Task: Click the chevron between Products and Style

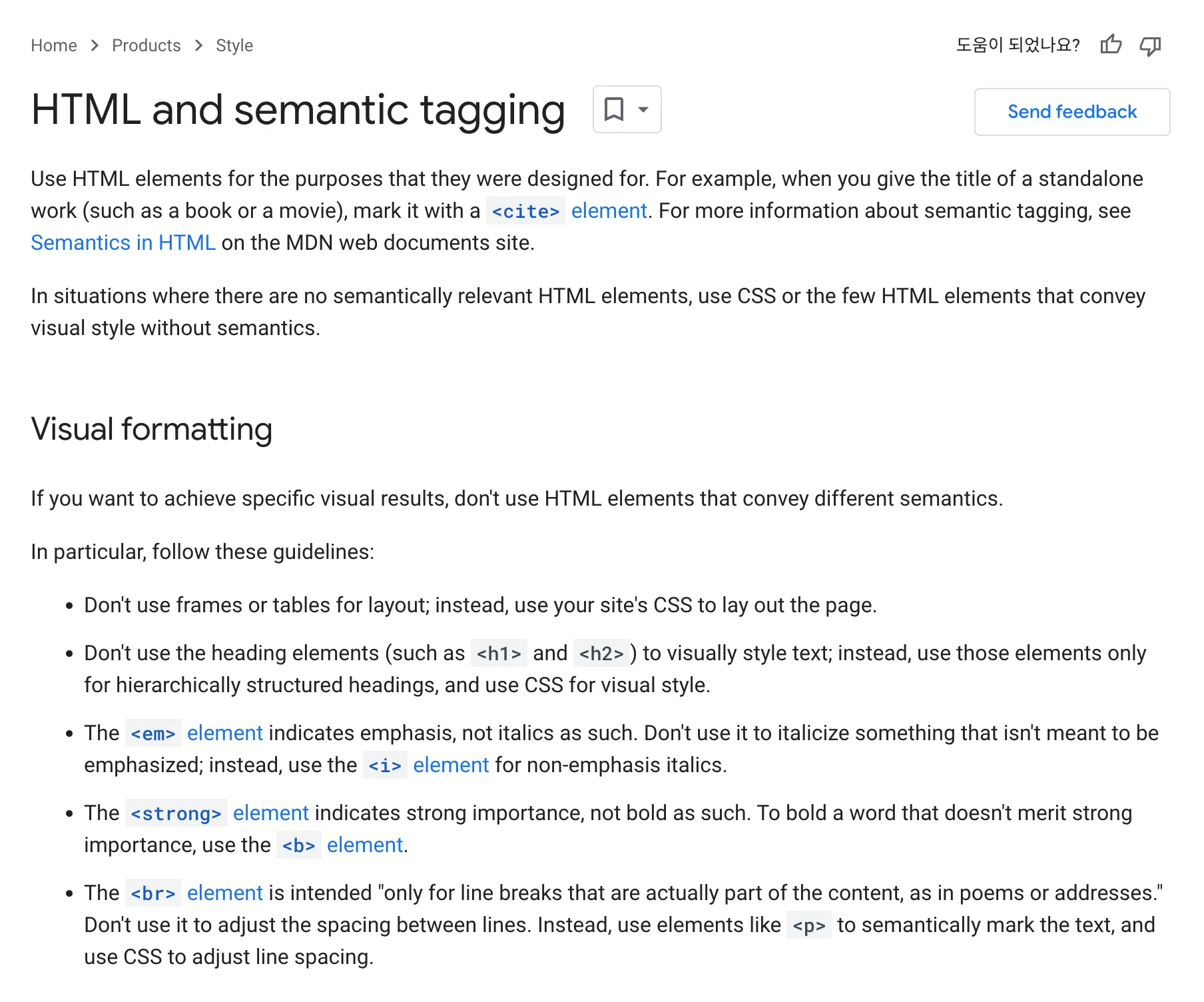Action: click(x=198, y=46)
